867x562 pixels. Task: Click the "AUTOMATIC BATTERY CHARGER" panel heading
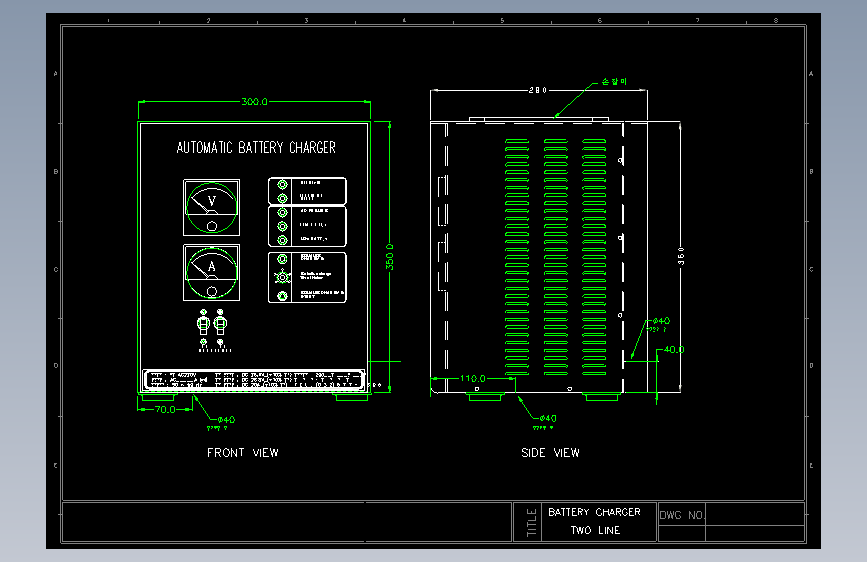(x=256, y=148)
